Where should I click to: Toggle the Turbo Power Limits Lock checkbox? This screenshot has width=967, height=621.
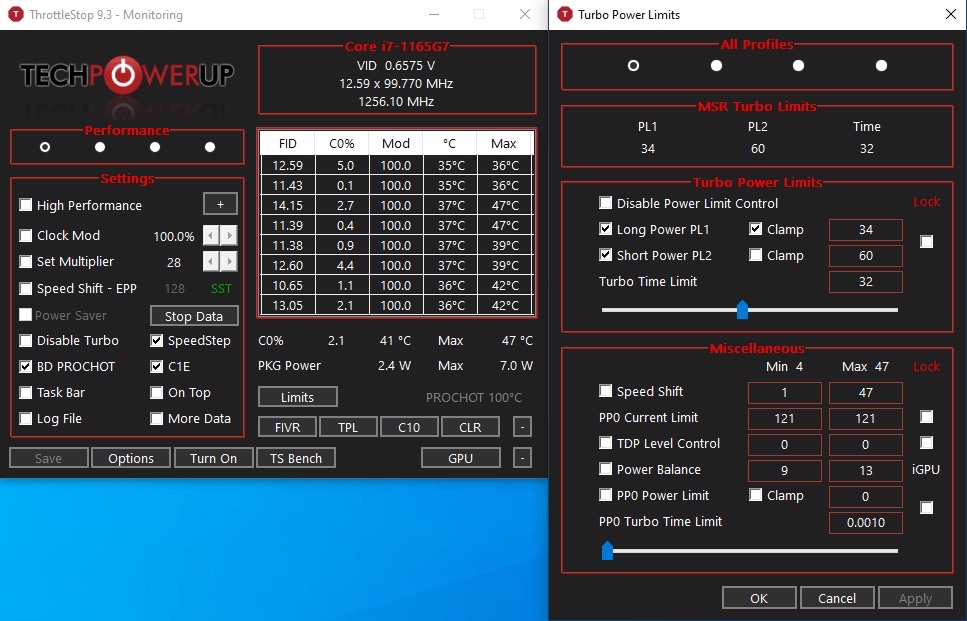coord(926,242)
